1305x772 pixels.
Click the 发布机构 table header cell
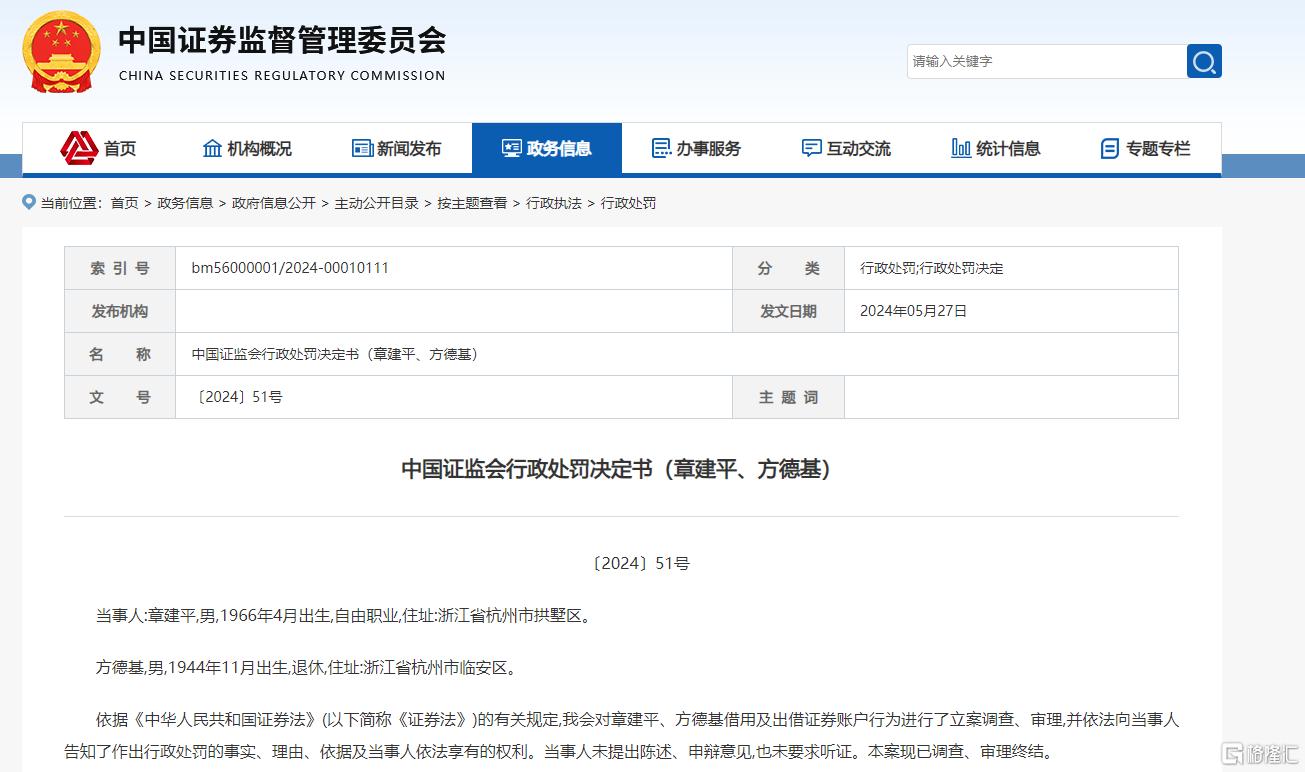(x=120, y=311)
